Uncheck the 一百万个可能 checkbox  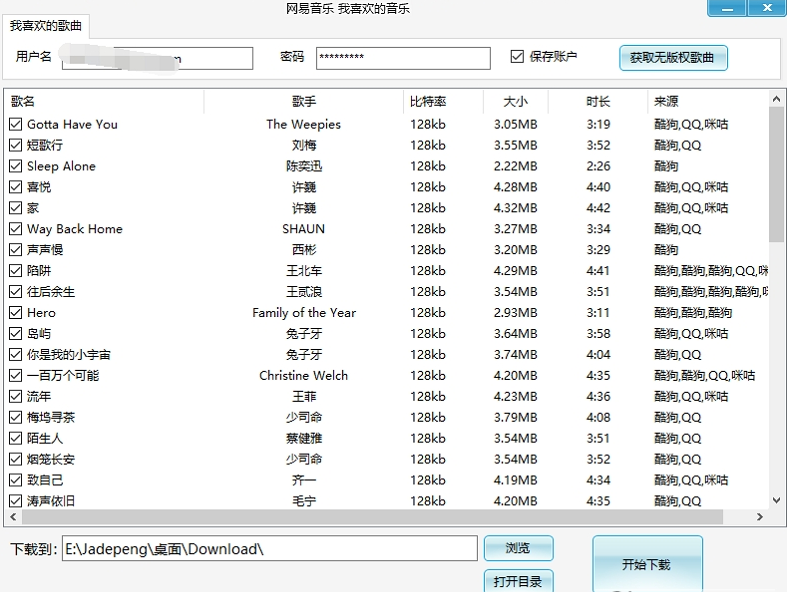16,375
